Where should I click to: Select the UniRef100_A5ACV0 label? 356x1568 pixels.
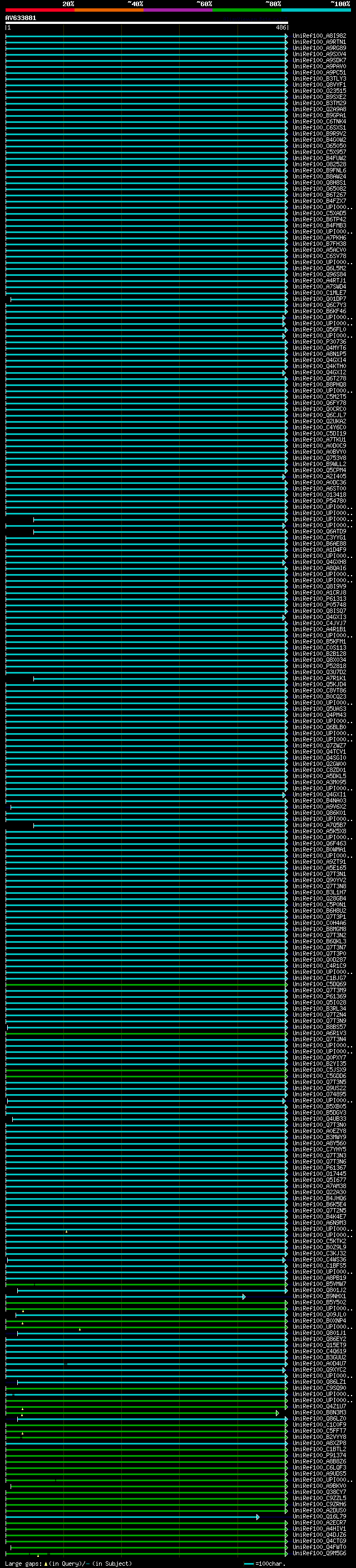tap(319, 250)
